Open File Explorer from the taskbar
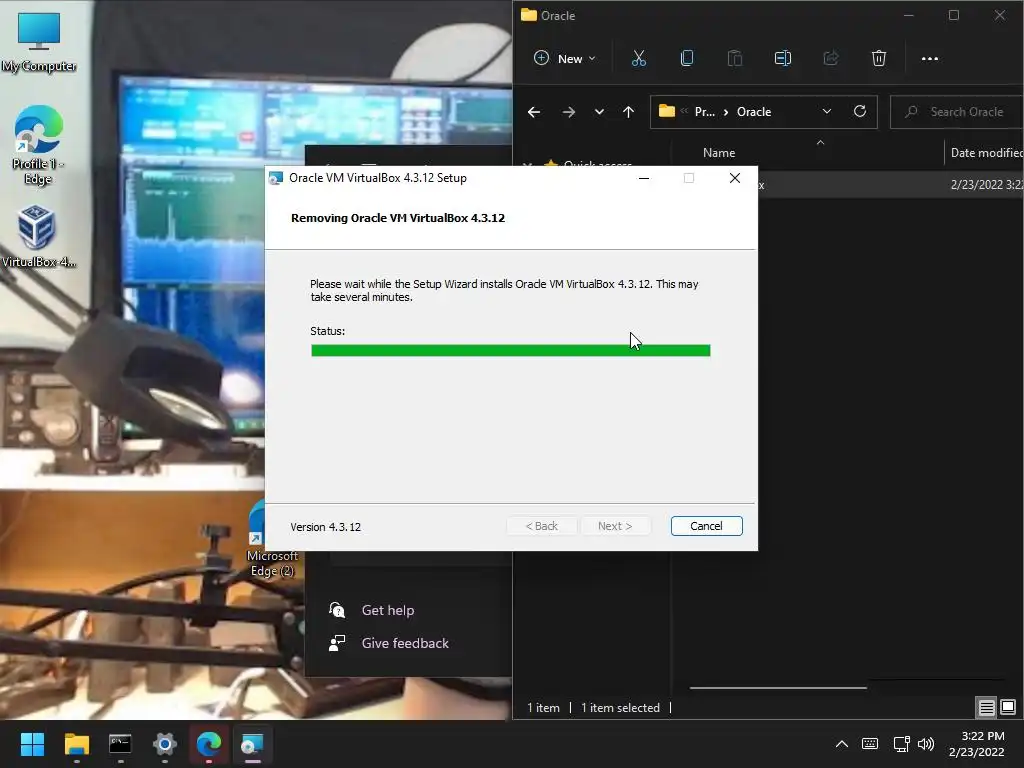 point(76,744)
